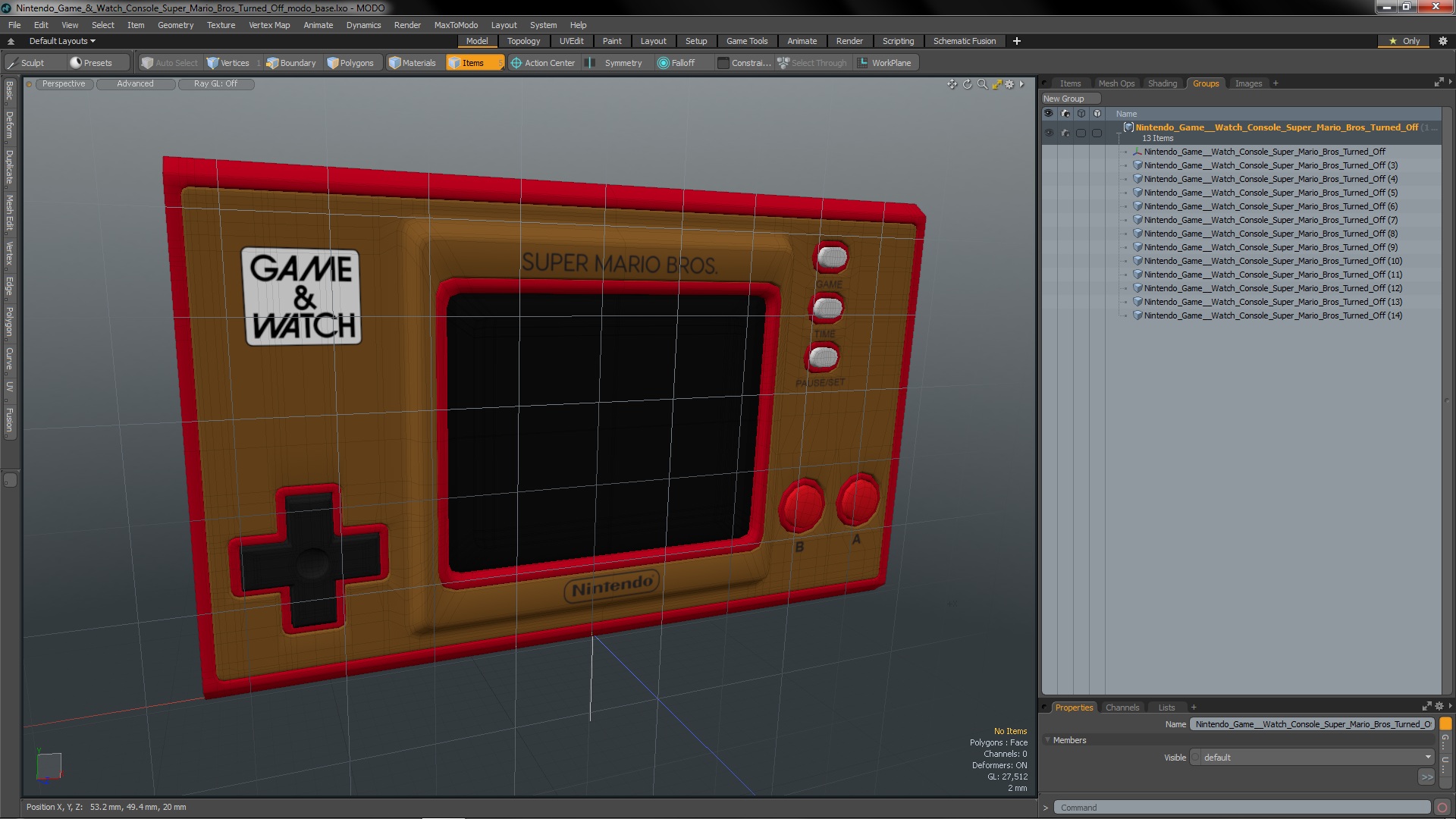Toggle the Visible channel radio dot
This screenshot has width=1456, height=819.
pyautogui.click(x=1196, y=758)
